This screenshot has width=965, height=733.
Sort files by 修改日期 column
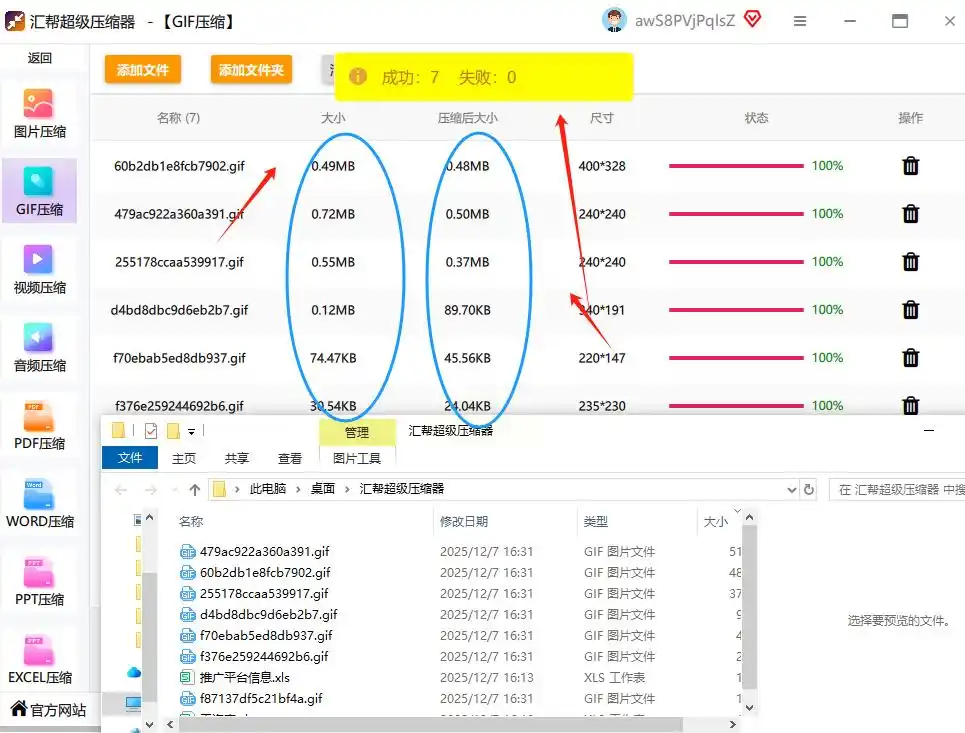(x=463, y=522)
